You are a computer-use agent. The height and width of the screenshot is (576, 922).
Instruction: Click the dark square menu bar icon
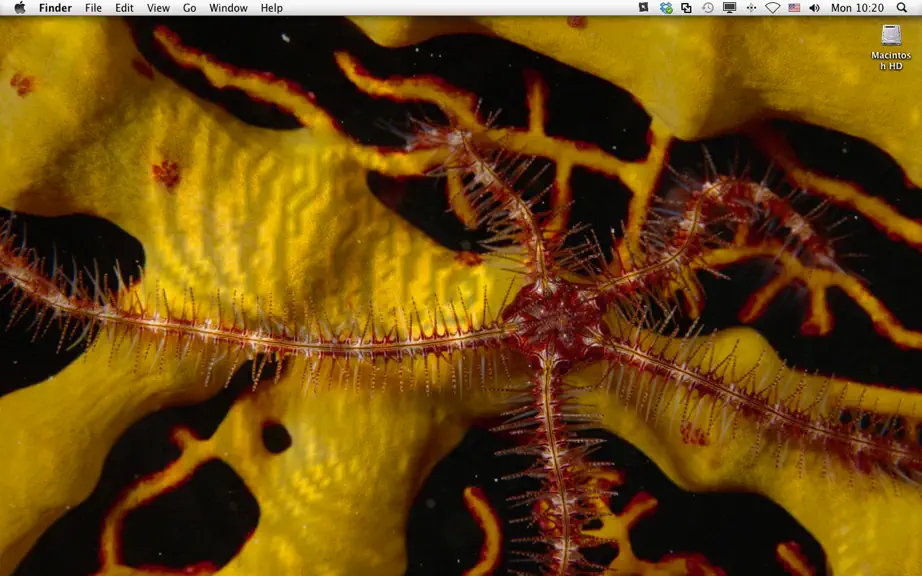coord(643,8)
